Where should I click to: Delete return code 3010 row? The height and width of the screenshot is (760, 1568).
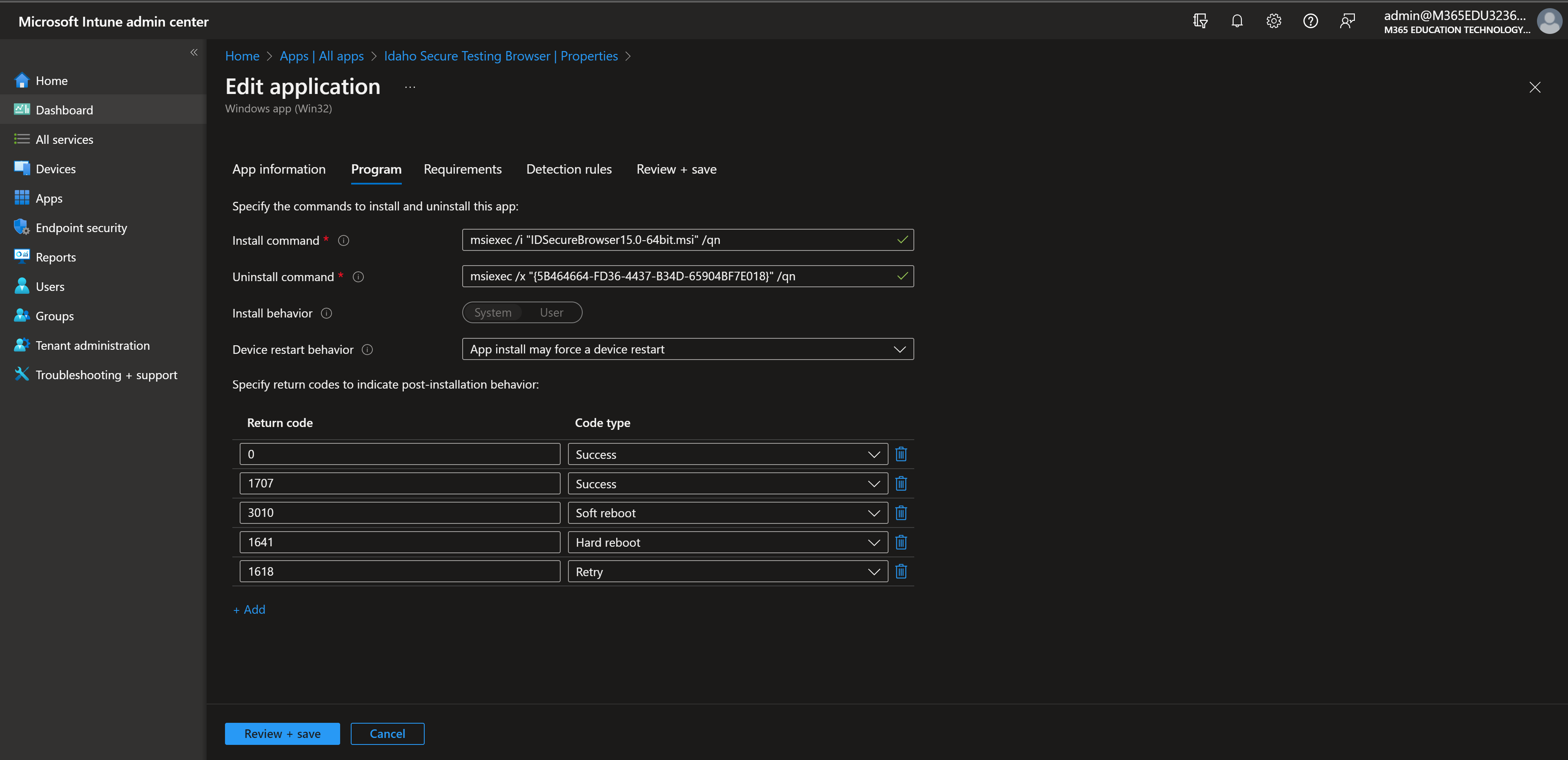[x=902, y=513]
